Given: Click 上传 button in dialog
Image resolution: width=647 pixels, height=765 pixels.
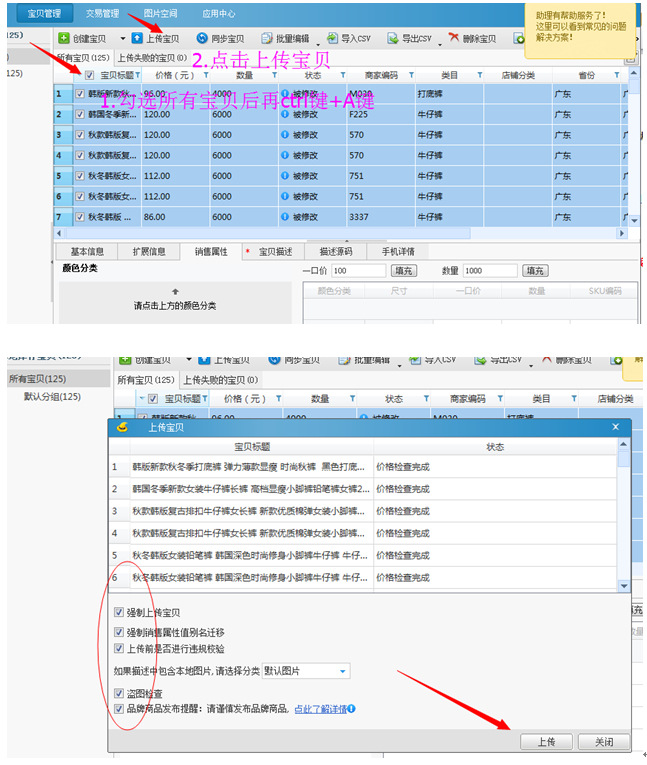Looking at the screenshot, I should click(546, 742).
